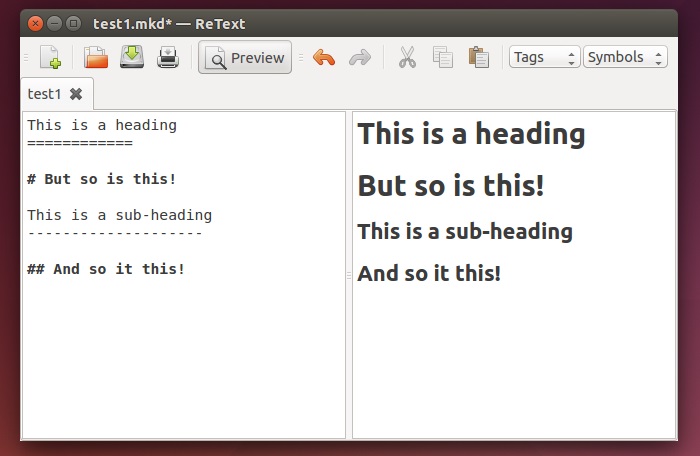Click the splitter handle between editor and preview
The image size is (700, 456).
[x=349, y=276]
